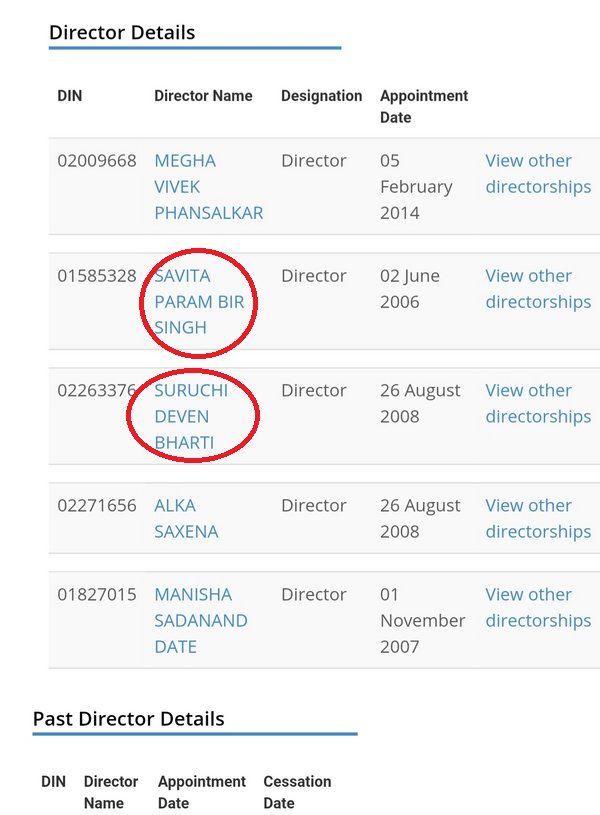Click the Designation column header
Screen dimensions: 600x815
[x=321, y=96]
